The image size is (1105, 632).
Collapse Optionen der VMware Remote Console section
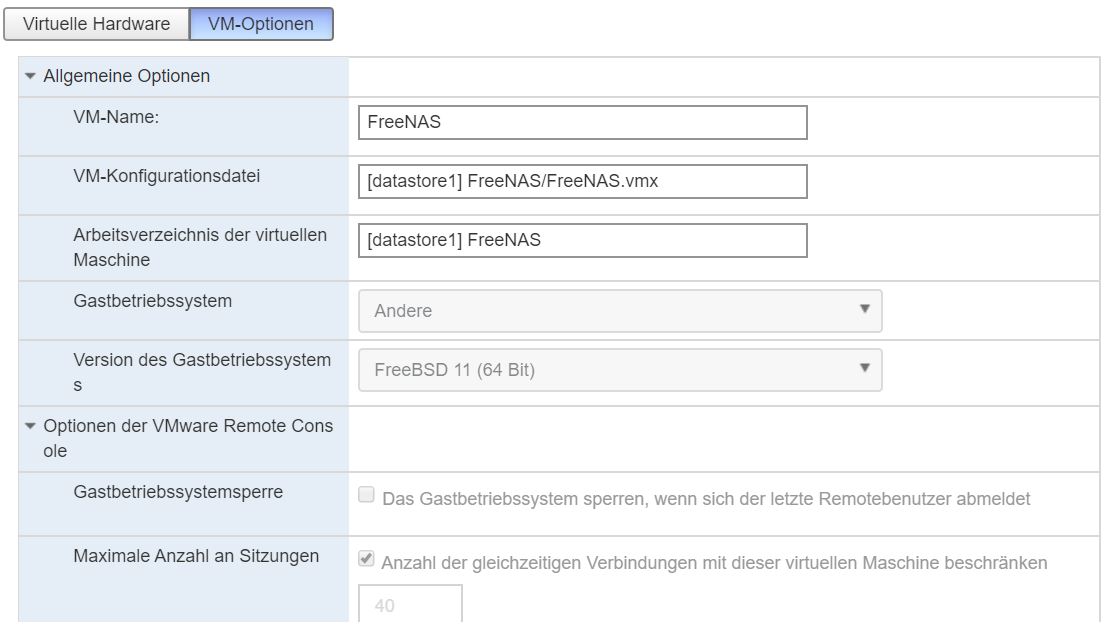coord(188,427)
